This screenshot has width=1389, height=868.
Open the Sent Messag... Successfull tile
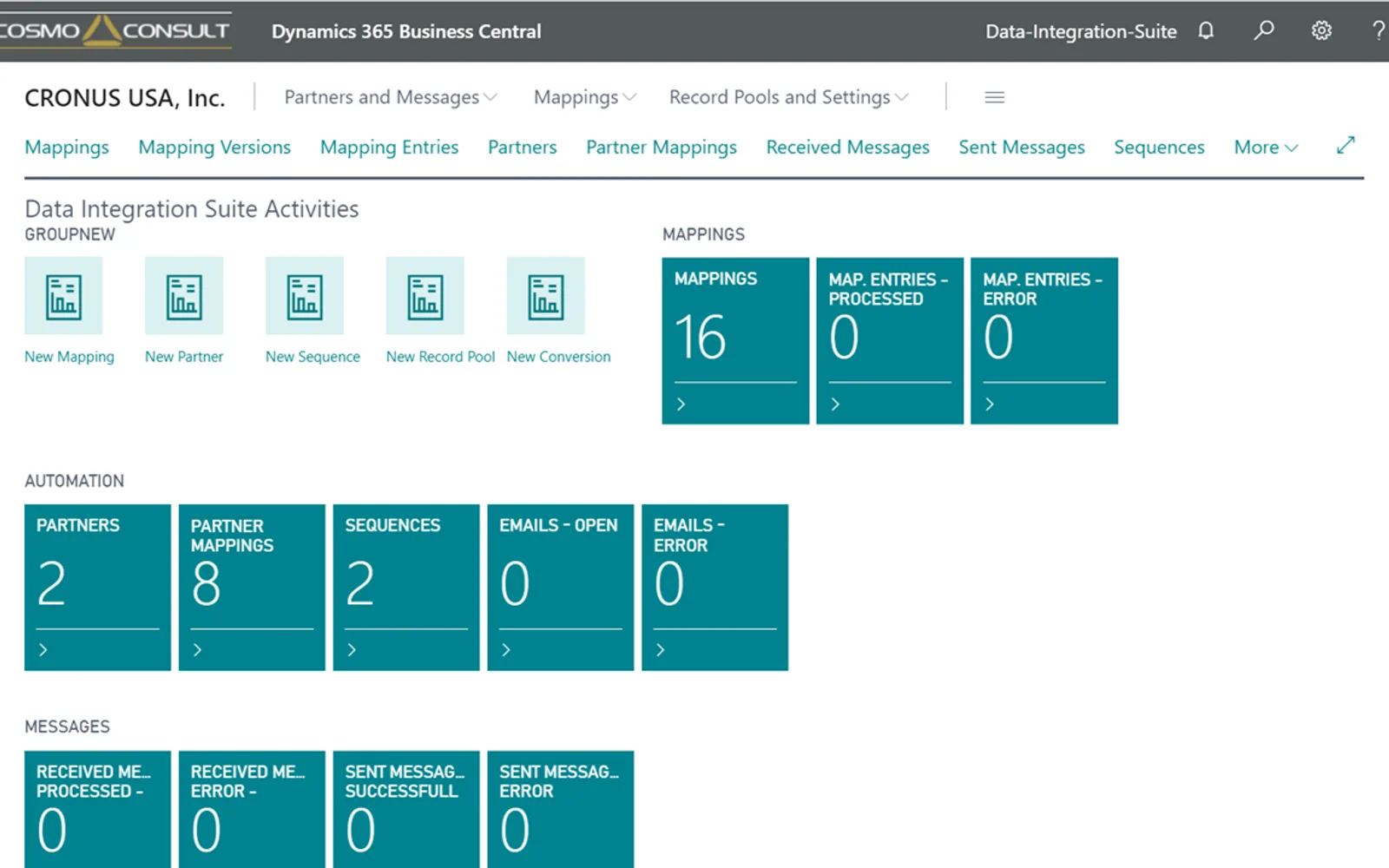pos(406,809)
